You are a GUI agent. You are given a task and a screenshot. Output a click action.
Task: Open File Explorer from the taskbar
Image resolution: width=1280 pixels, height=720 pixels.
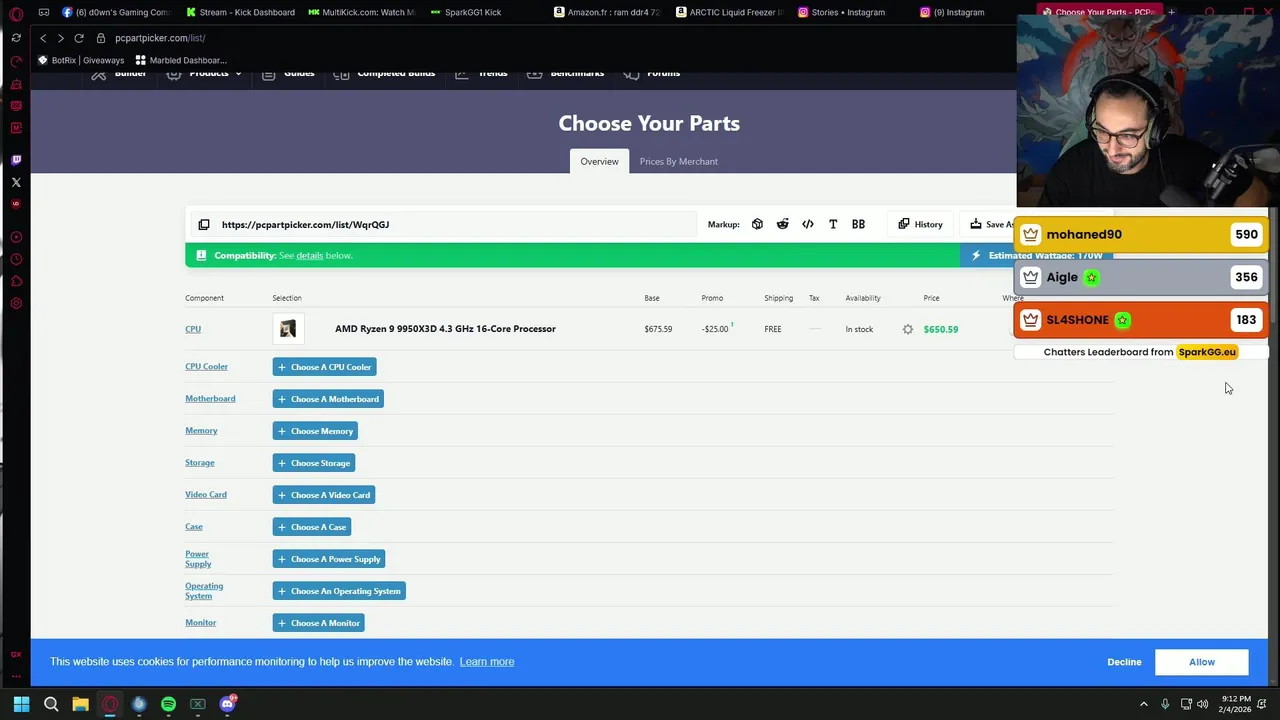(80, 704)
